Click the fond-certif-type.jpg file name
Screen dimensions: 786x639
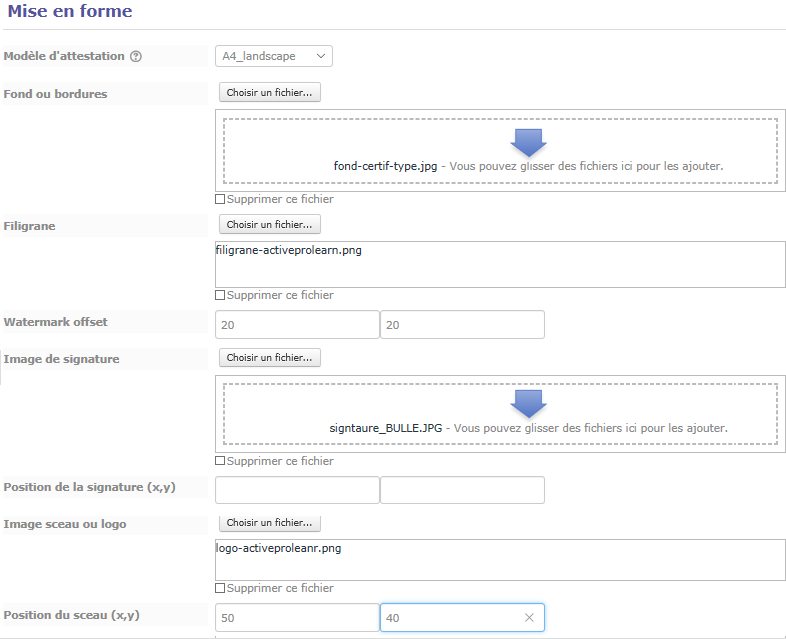click(x=385, y=166)
